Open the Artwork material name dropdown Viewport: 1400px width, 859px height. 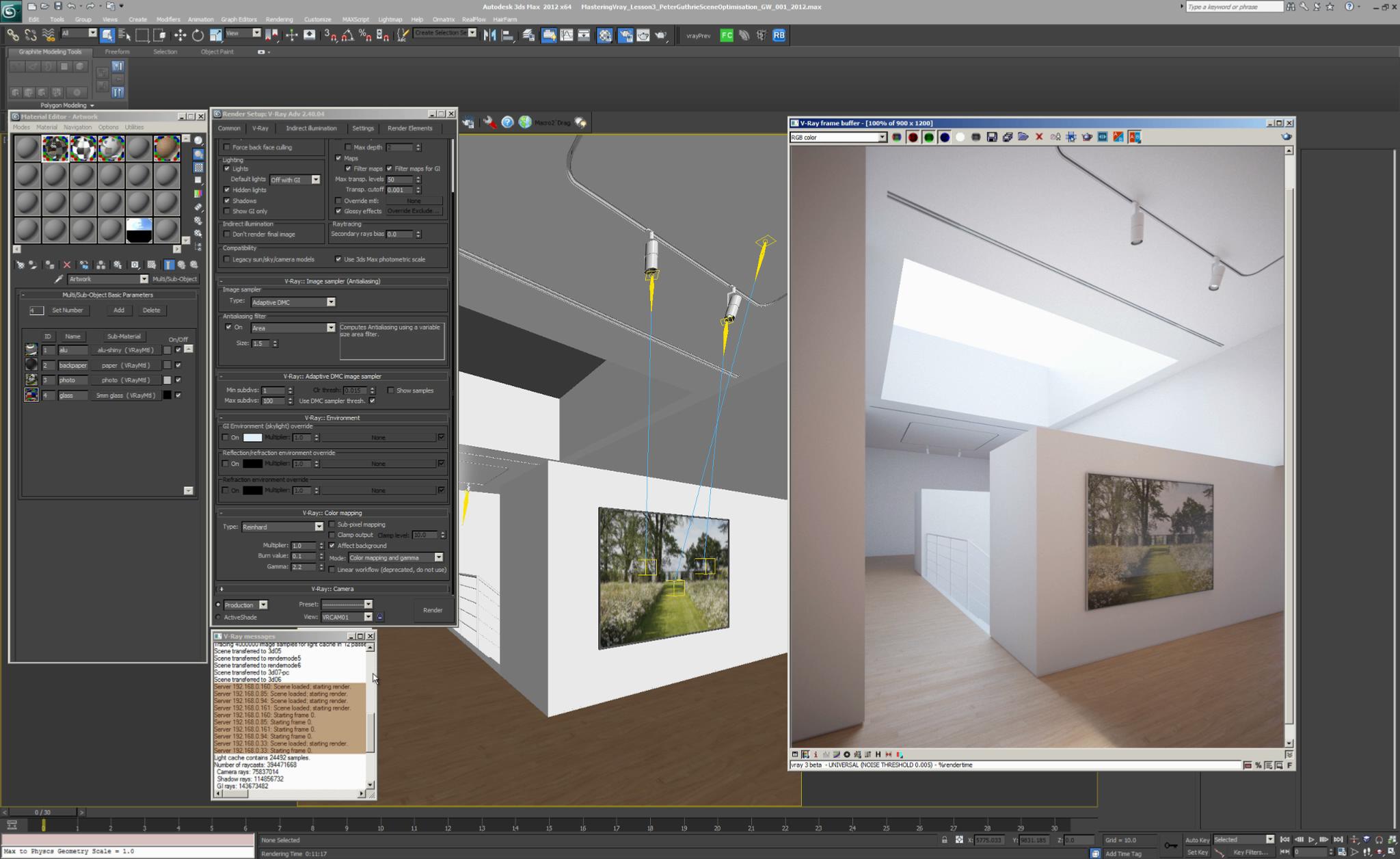click(x=108, y=279)
